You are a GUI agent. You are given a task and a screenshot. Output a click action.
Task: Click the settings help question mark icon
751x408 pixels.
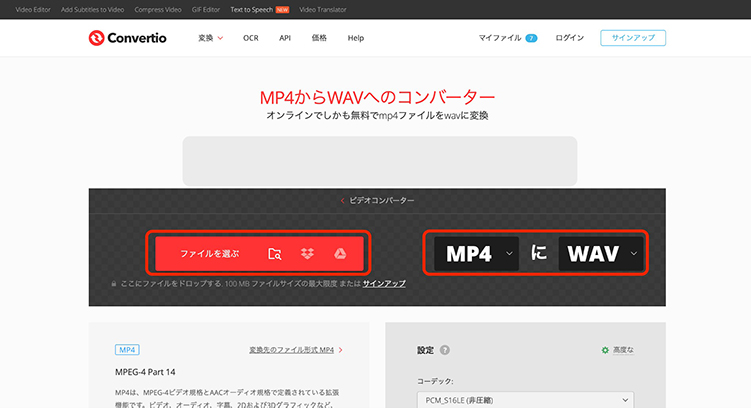[445, 350]
